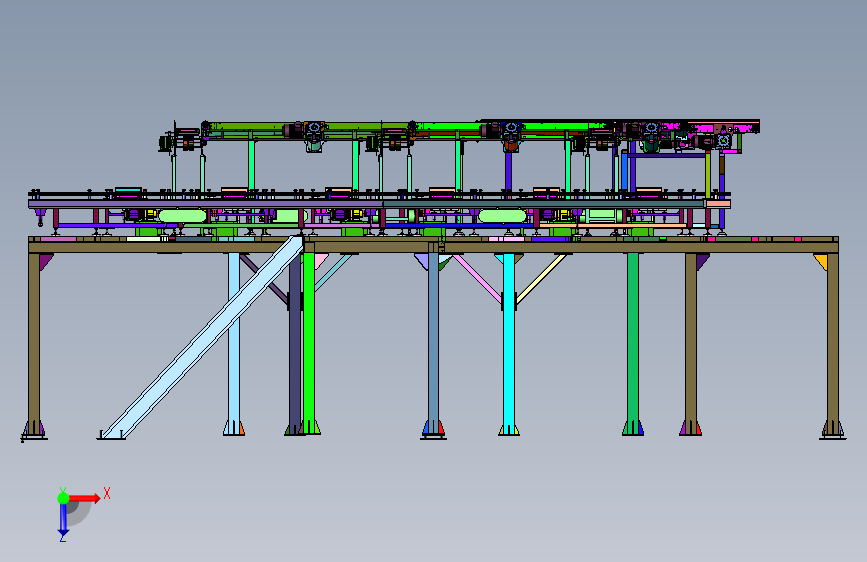Select the pale yellow diagonal brace
867x562 pixels.
[x=541, y=278]
